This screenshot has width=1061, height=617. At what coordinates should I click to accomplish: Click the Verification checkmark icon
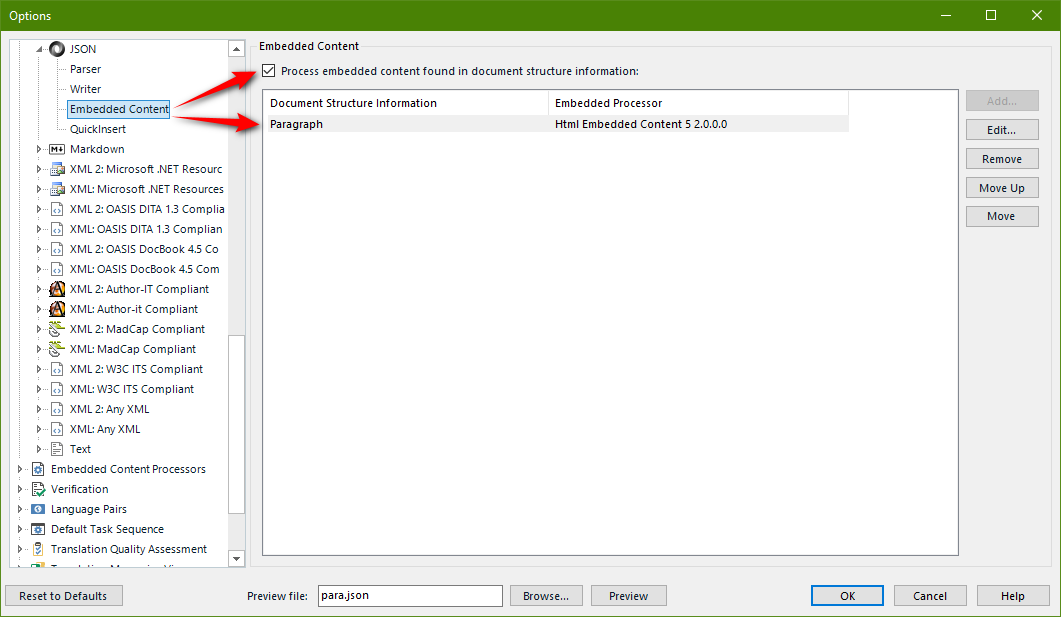tap(39, 489)
